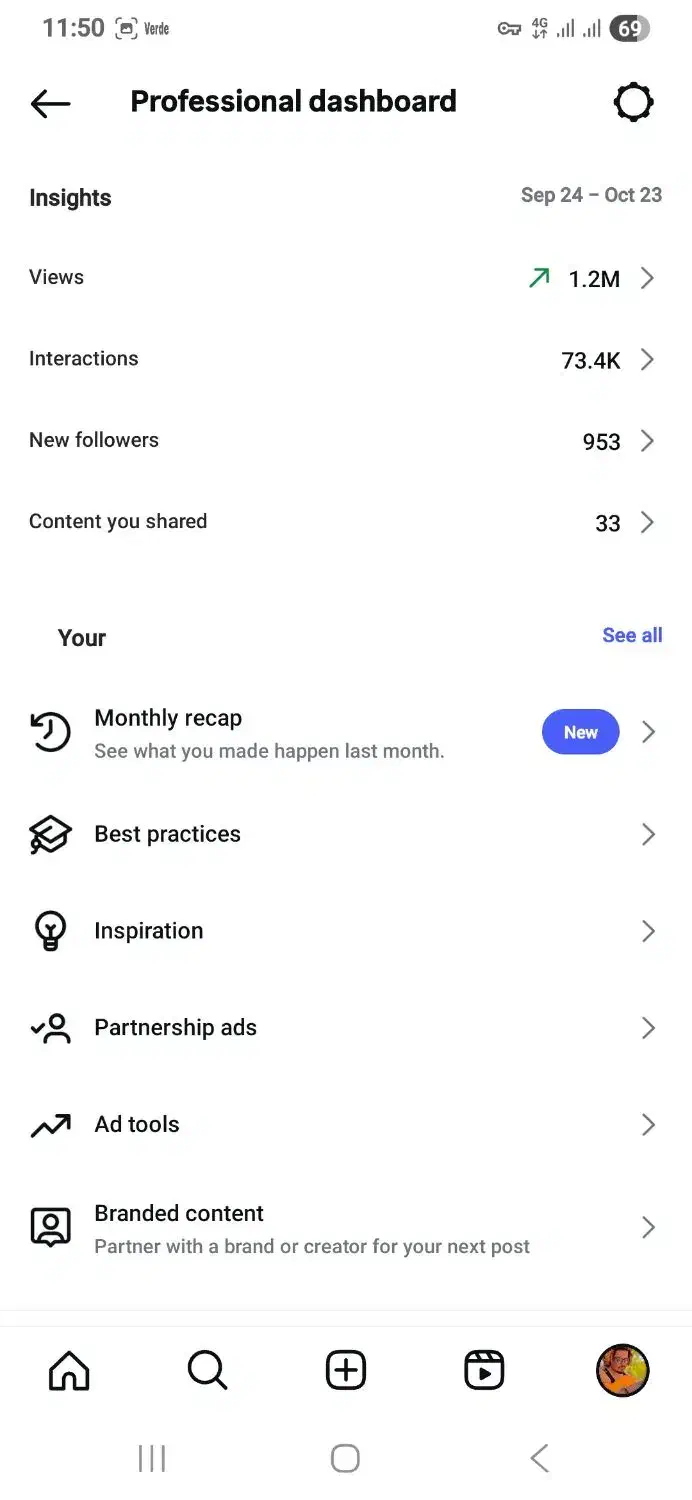Expand Views insights chevron
This screenshot has height=1500, width=692.
647,278
